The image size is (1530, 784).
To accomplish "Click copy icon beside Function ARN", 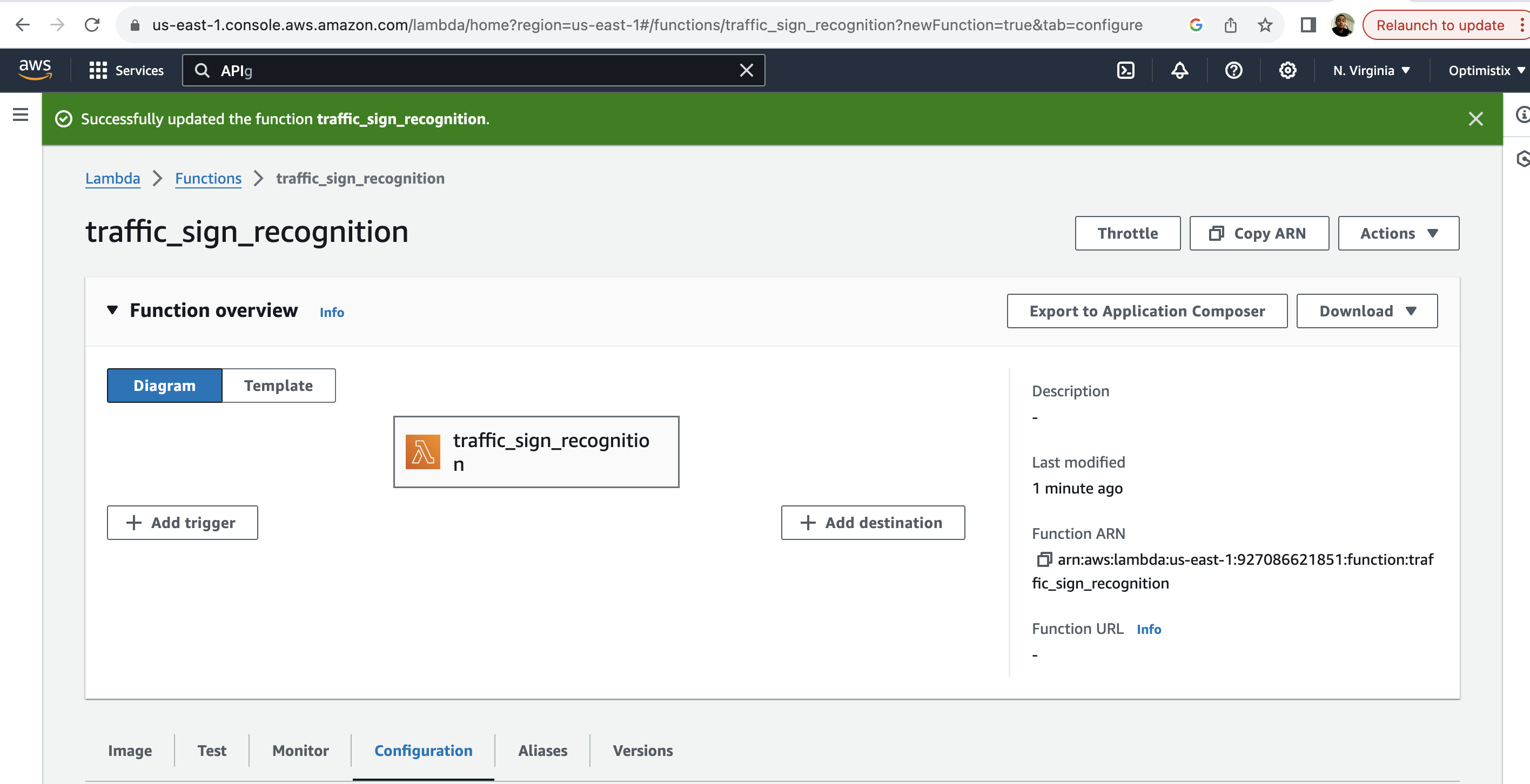I will (1044, 560).
